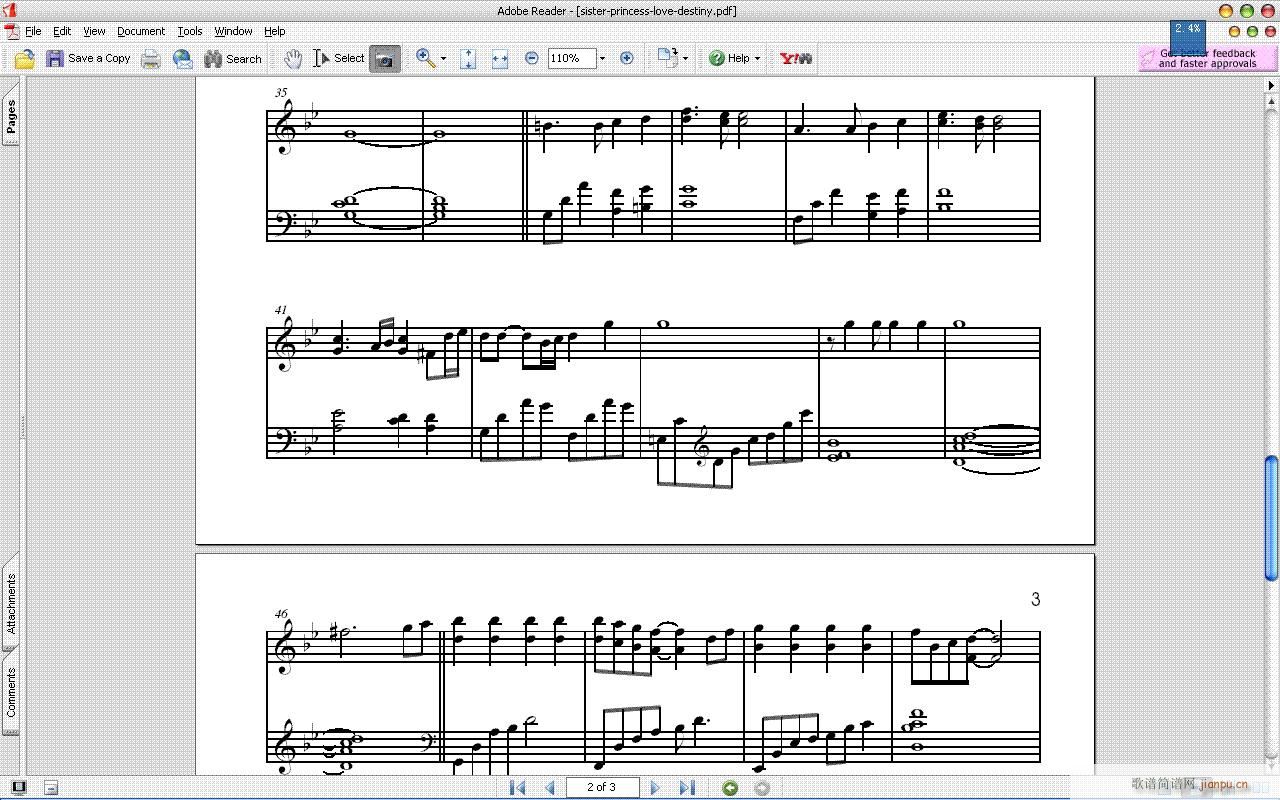Click the Fit Width icon
1280x800 pixels.
click(500, 59)
